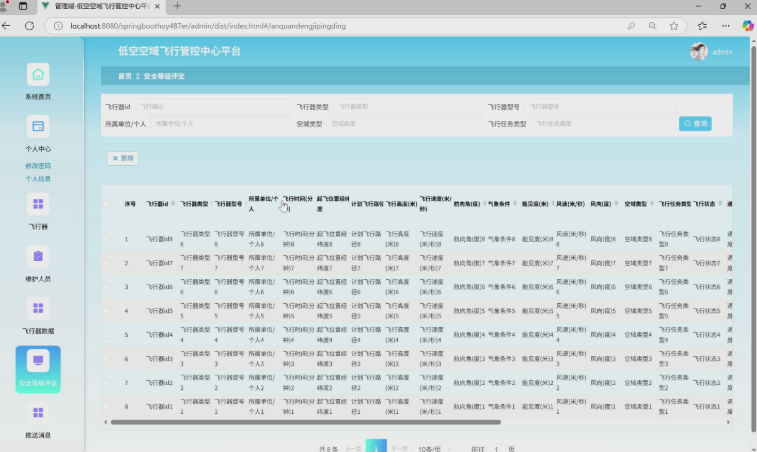Sort by 气象条件 column arrows
The width and height of the screenshot is (757, 452).
point(515,204)
